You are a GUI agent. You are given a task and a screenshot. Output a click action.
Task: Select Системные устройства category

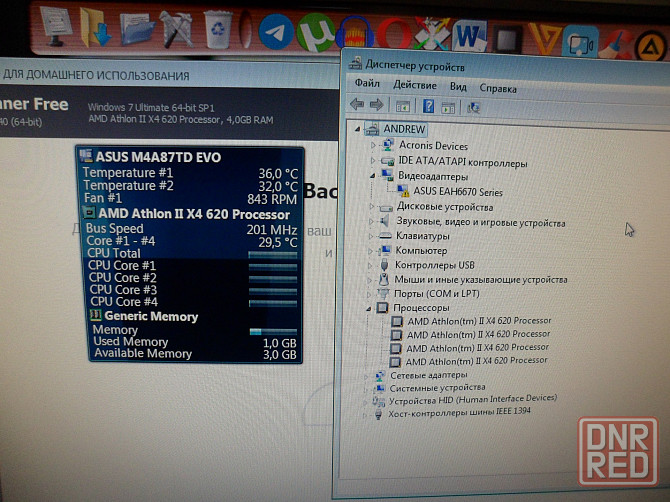coord(437,388)
